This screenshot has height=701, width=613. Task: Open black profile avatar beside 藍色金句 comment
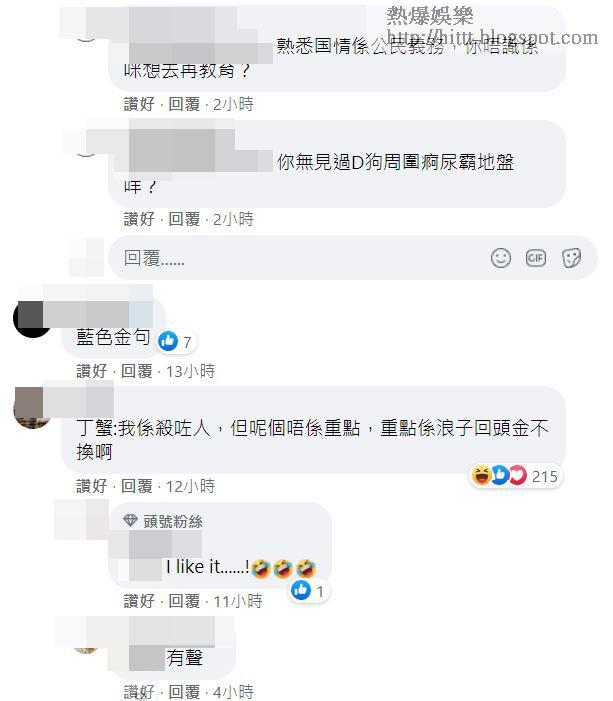[x=31, y=318]
